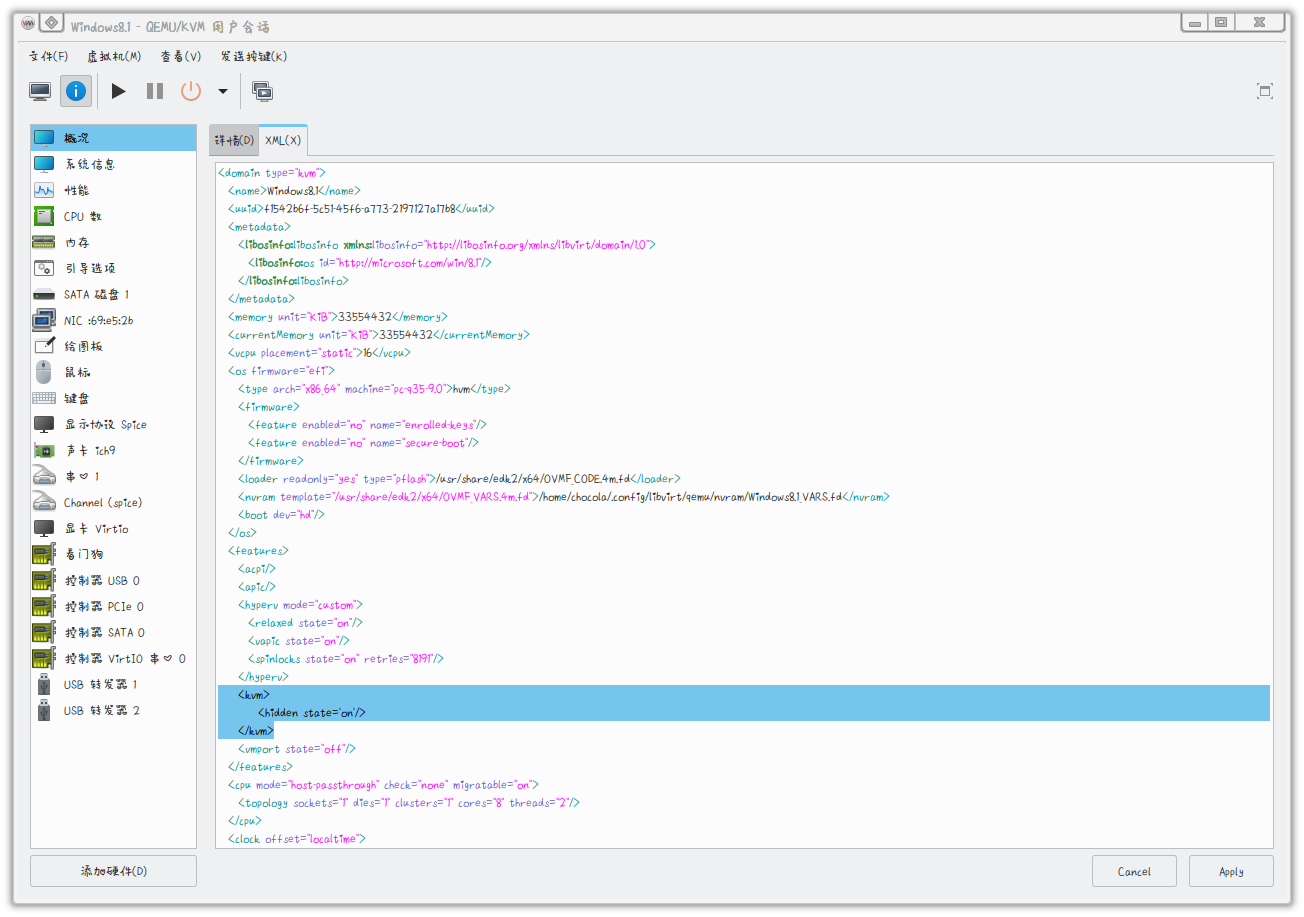
Task: Toggle fullscreen mode icon at right
Action: tap(1265, 91)
